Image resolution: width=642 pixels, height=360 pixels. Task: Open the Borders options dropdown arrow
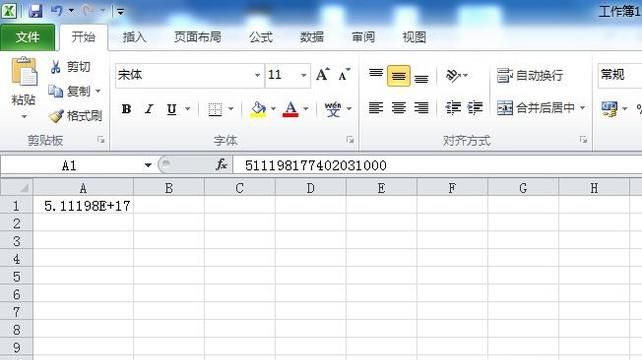pyautogui.click(x=231, y=109)
